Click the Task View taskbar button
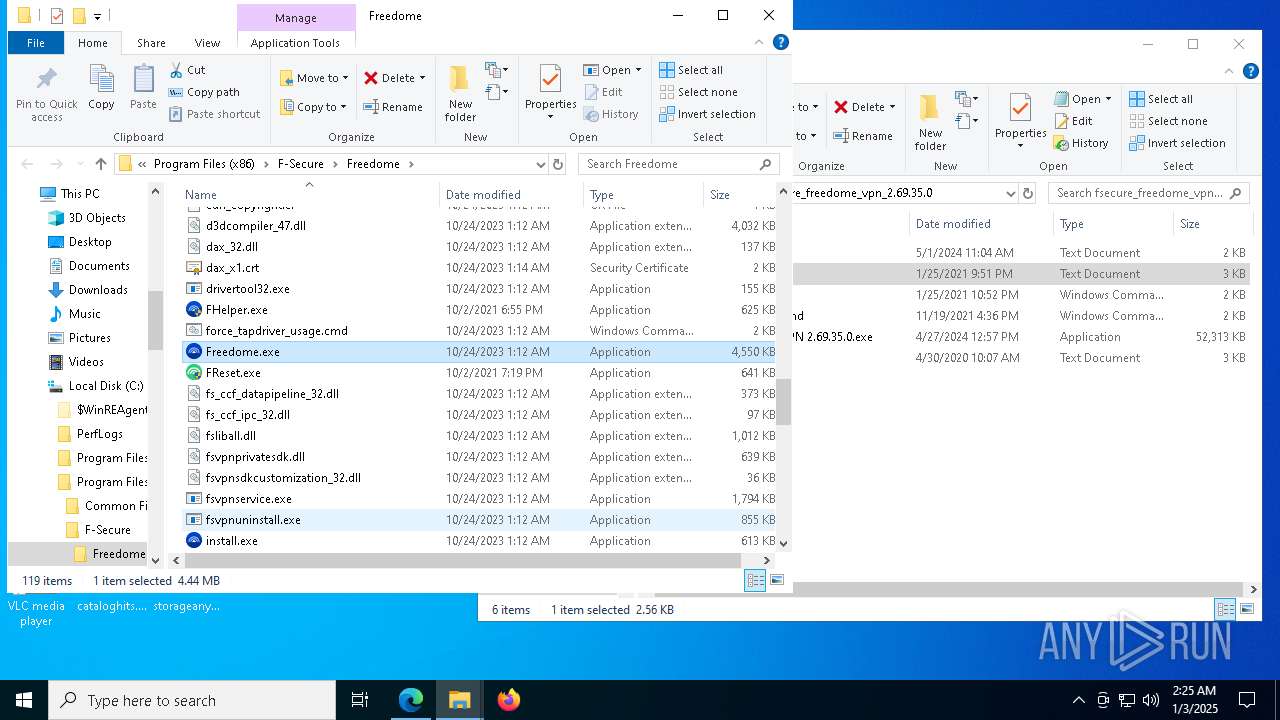The height and width of the screenshot is (720, 1280). click(x=360, y=700)
